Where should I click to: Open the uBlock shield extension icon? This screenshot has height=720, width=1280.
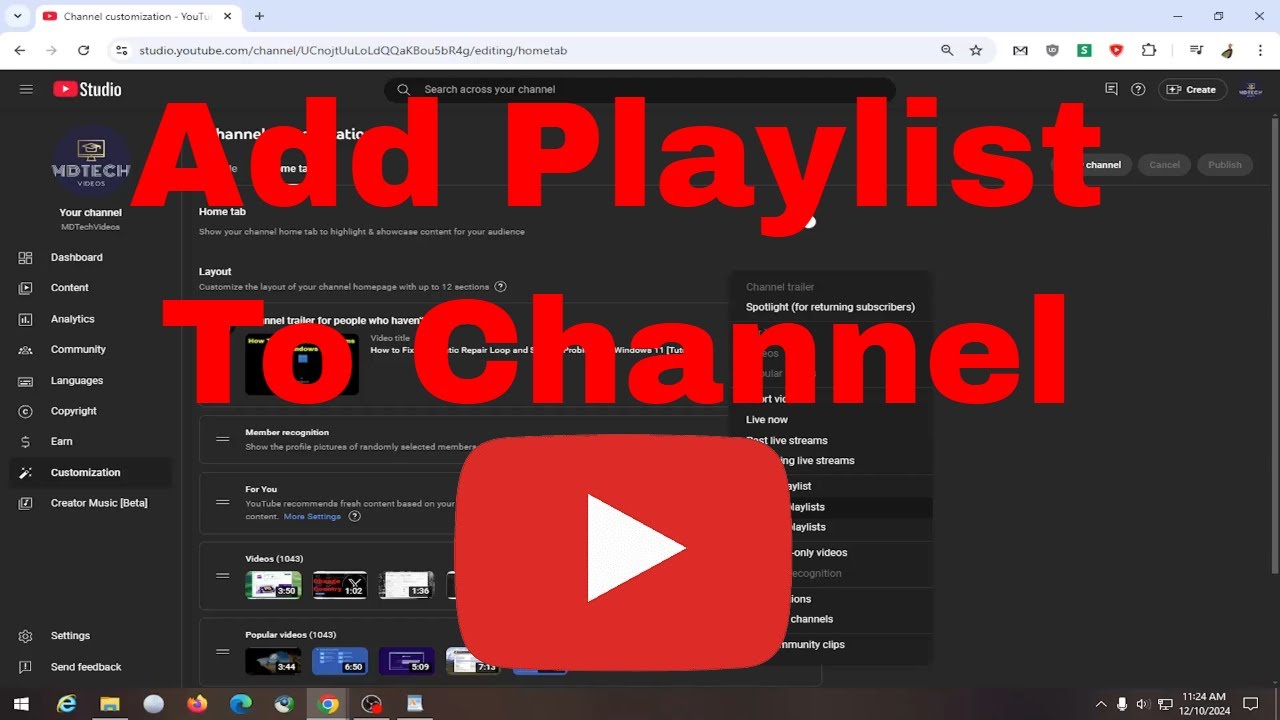(x=1052, y=50)
